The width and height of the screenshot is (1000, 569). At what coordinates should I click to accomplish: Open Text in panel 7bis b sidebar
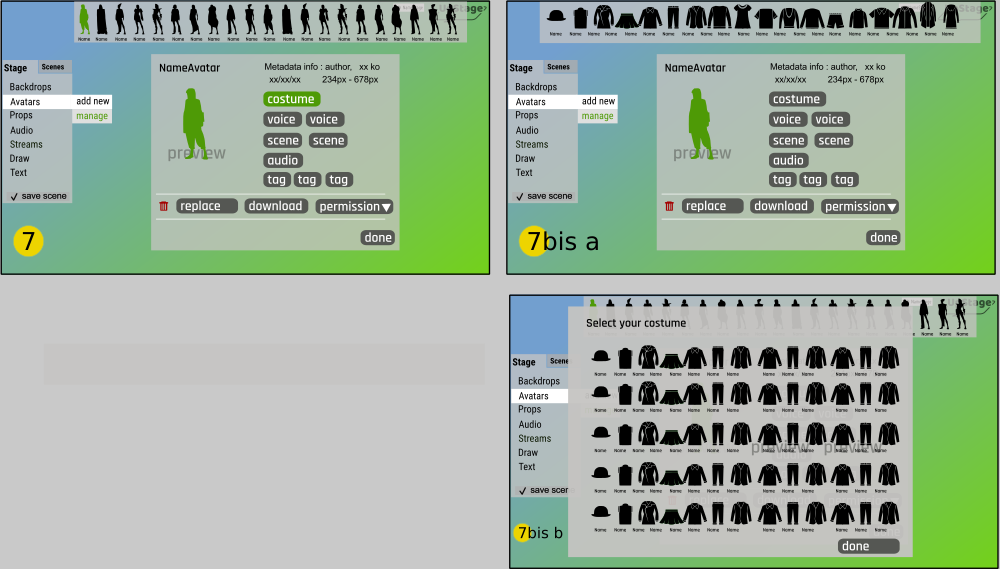527,466
